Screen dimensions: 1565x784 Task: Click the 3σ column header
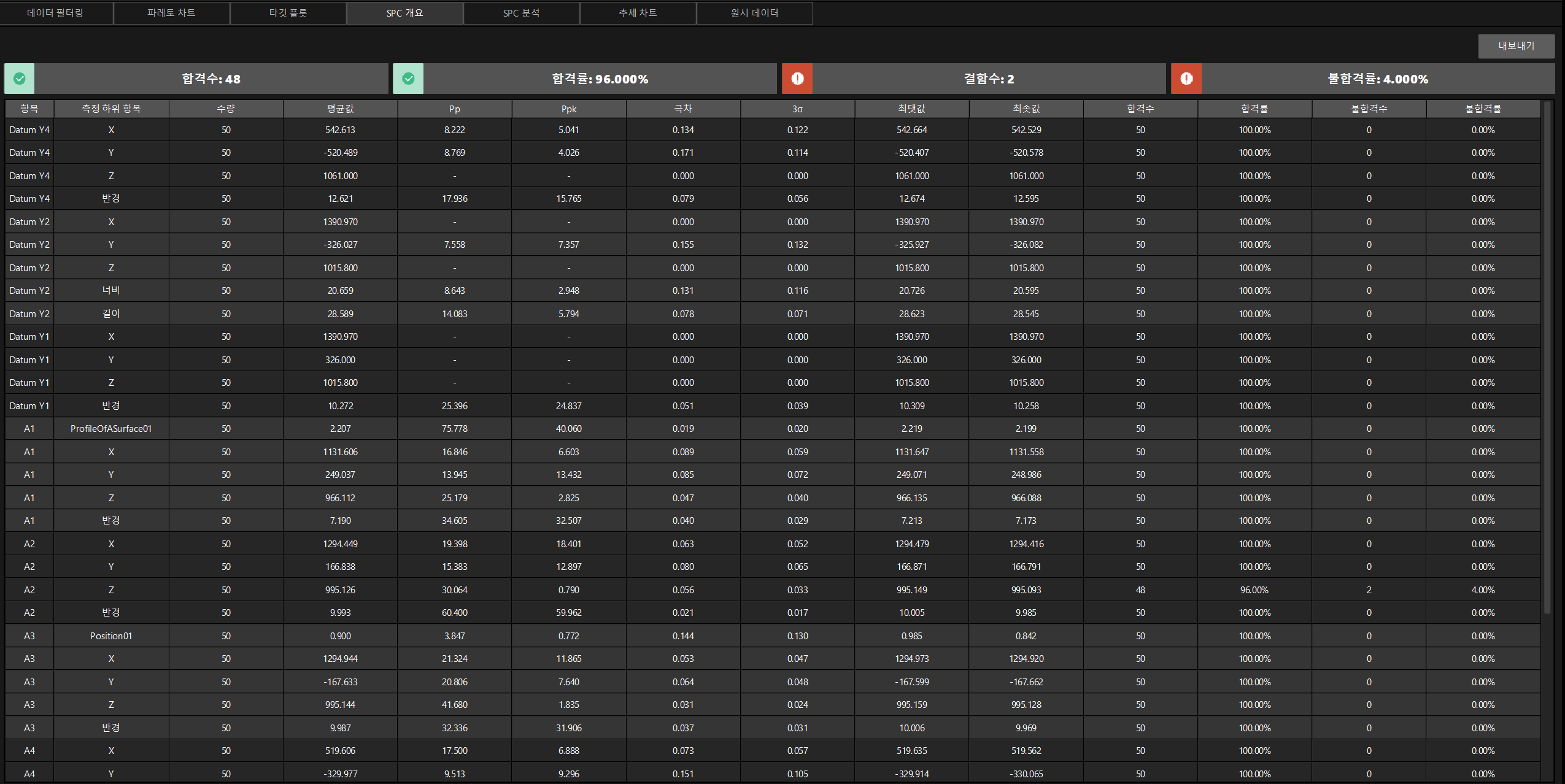(x=798, y=109)
